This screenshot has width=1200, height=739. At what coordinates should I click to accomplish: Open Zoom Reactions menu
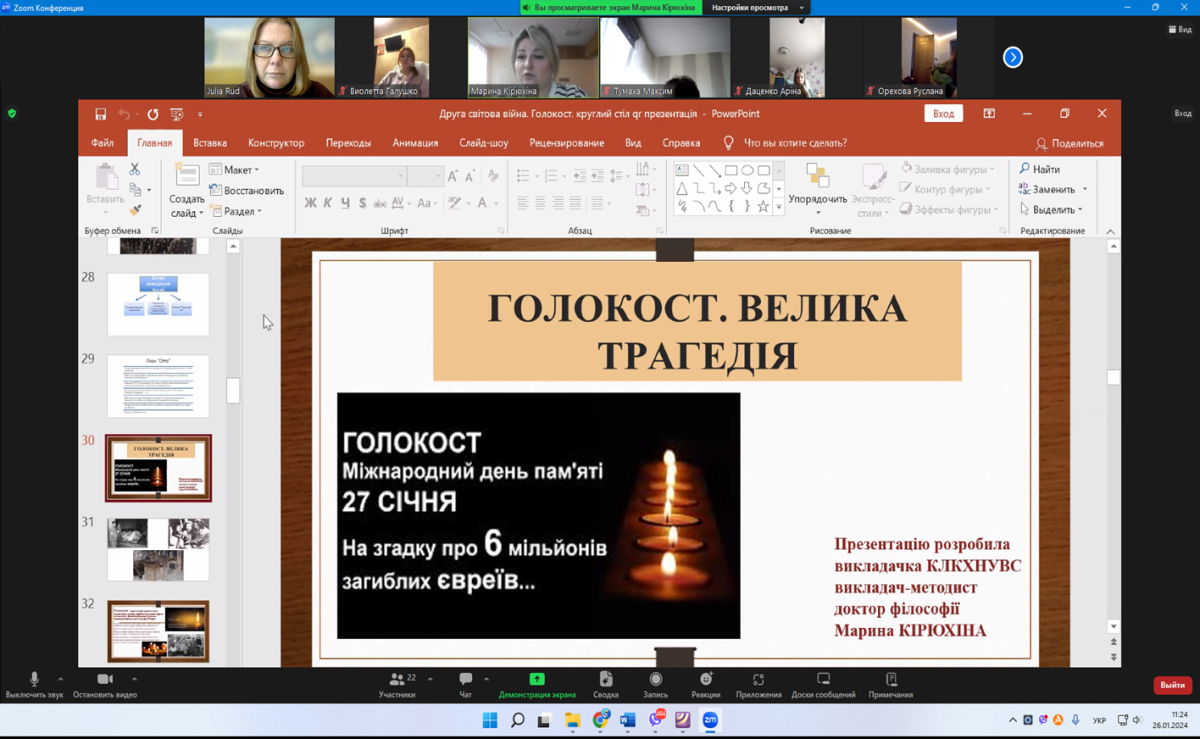705,681
